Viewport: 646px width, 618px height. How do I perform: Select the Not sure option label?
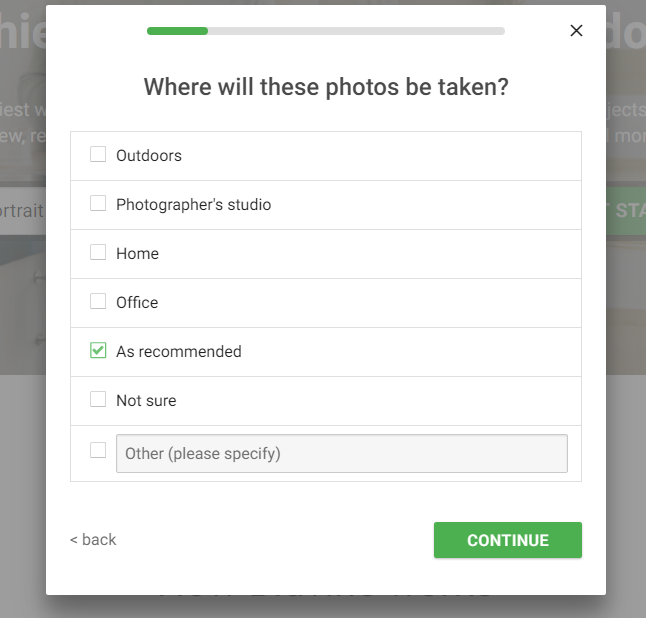coord(146,401)
